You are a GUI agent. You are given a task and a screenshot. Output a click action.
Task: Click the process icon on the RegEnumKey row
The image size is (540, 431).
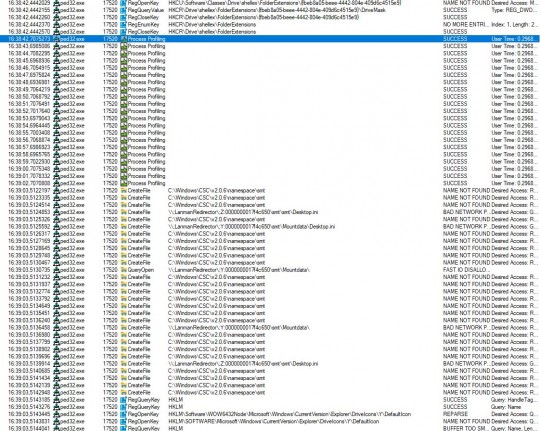coord(56,24)
